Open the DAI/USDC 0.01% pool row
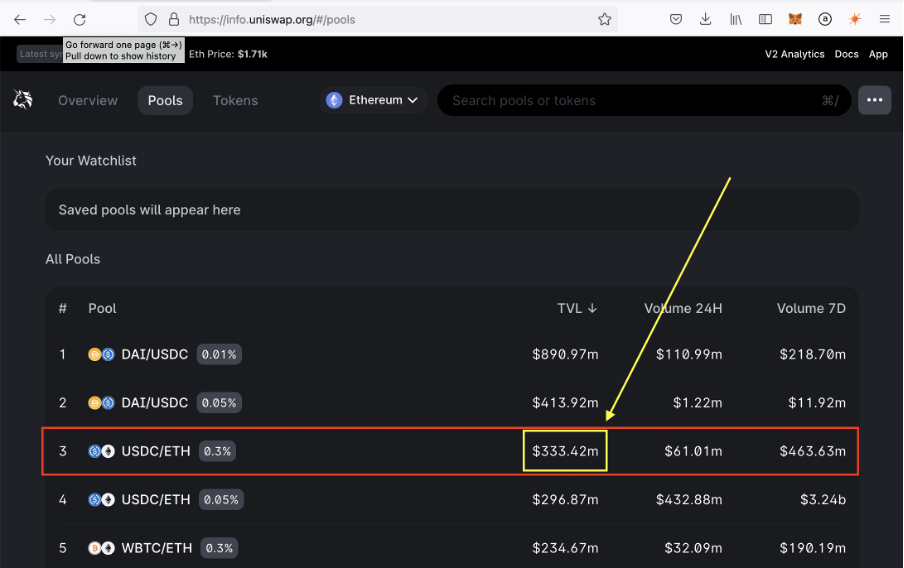 click(452, 354)
